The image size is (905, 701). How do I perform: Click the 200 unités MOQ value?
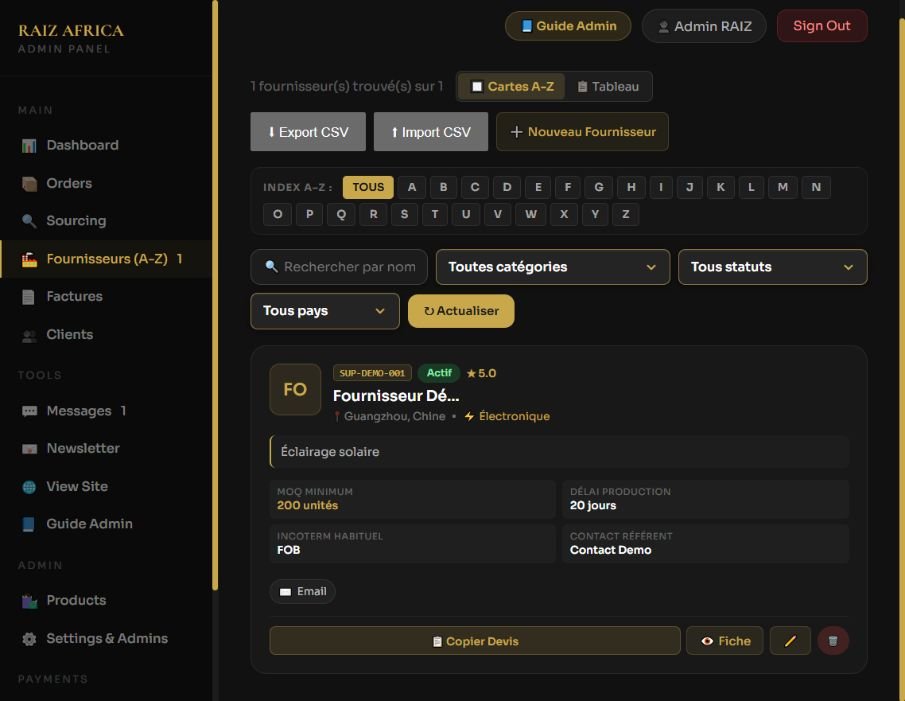307,505
